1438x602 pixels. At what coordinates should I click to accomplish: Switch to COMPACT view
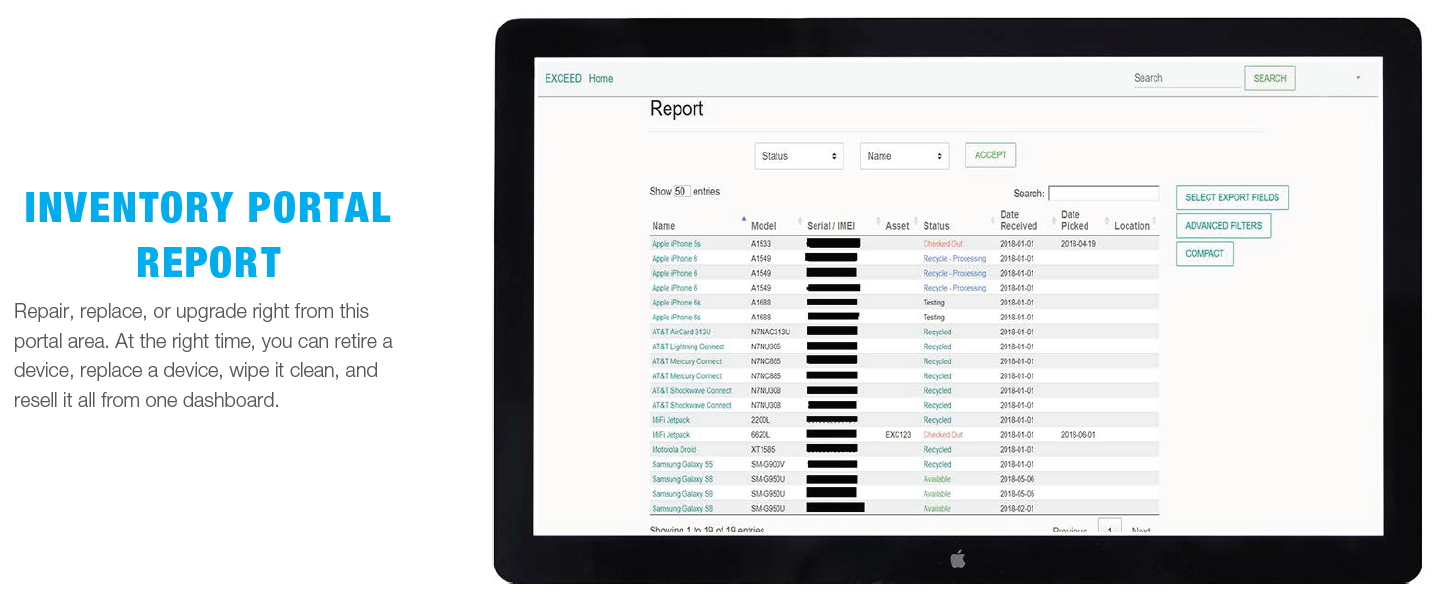(1204, 253)
